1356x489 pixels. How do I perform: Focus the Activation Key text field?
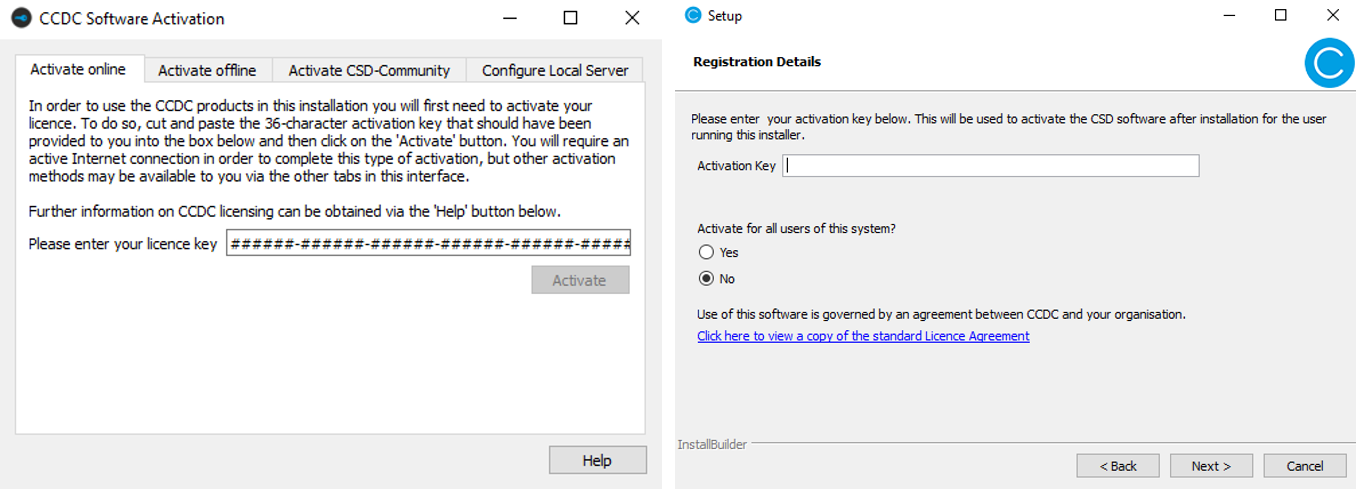click(990, 166)
